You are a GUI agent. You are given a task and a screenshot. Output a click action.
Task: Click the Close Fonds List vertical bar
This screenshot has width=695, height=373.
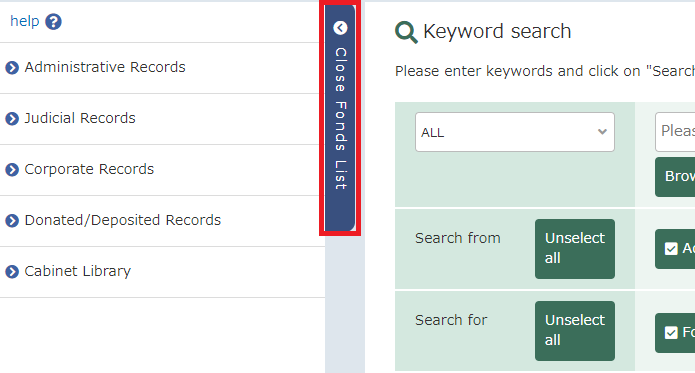[x=340, y=118]
